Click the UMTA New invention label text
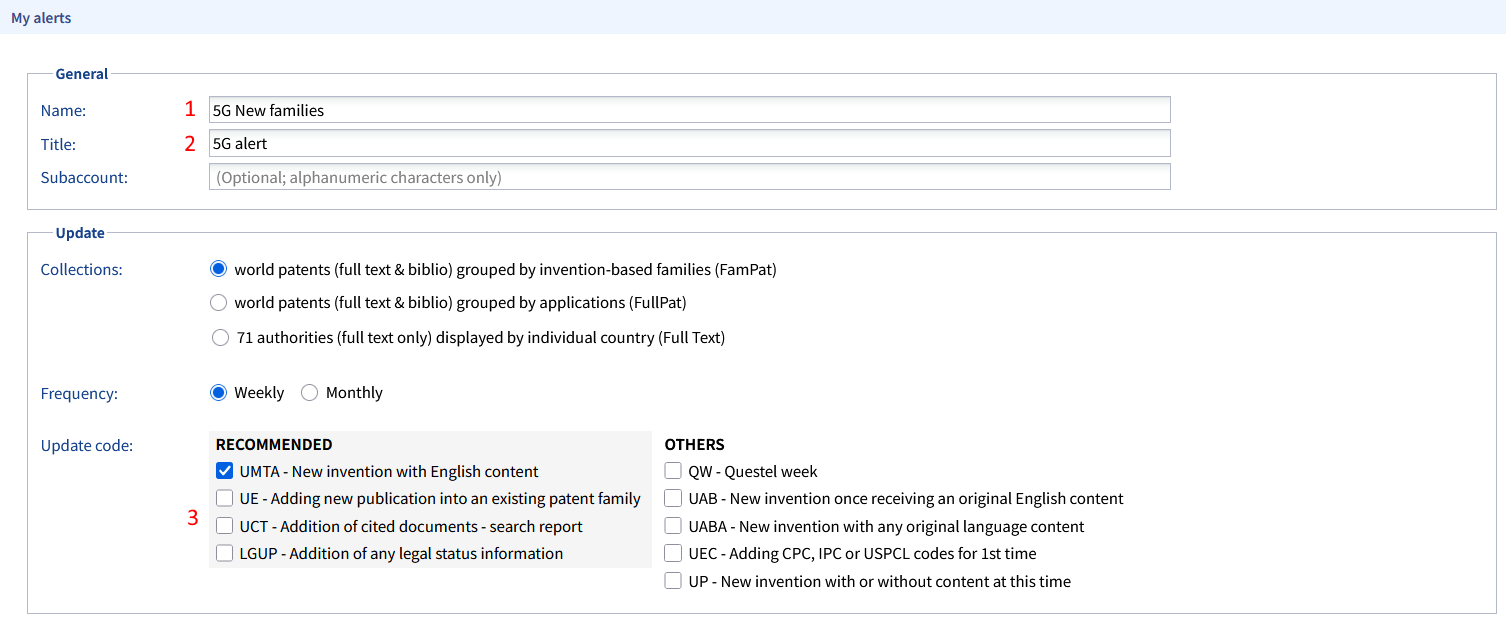This screenshot has width=1506, height=620. click(389, 472)
